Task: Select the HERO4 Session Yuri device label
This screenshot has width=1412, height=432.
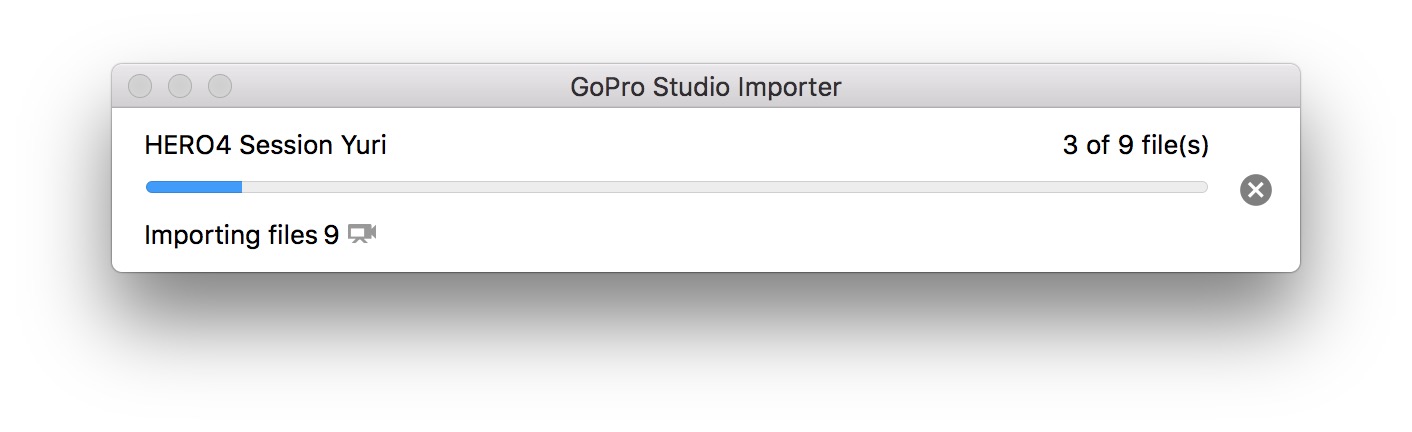Action: click(265, 146)
